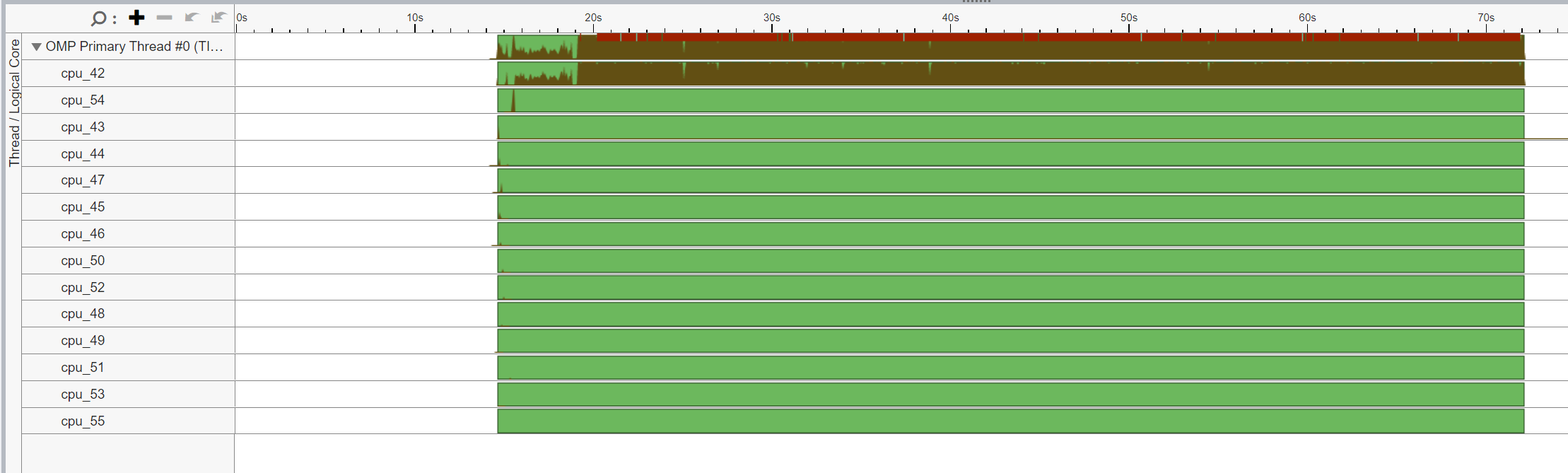The width and height of the screenshot is (1568, 473).
Task: Select the cpu_50 row label
Action: click(83, 261)
